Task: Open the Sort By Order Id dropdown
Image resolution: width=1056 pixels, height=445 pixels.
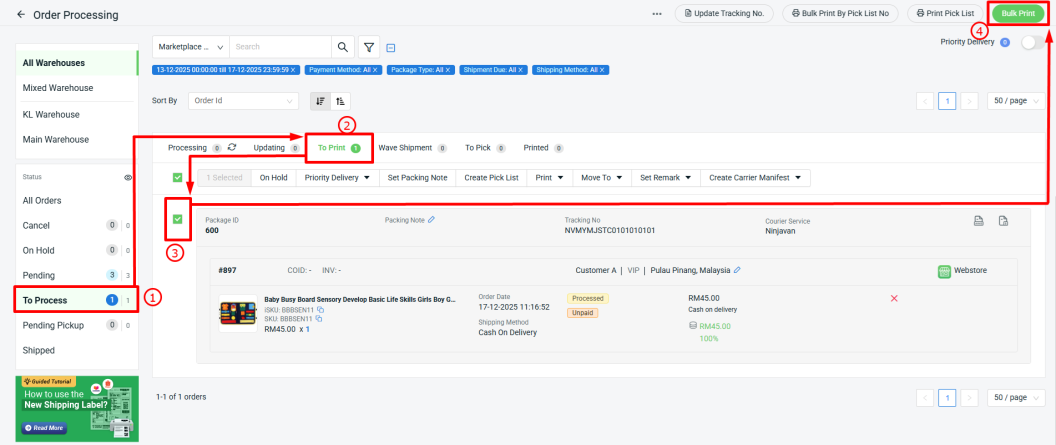Action: (x=243, y=101)
